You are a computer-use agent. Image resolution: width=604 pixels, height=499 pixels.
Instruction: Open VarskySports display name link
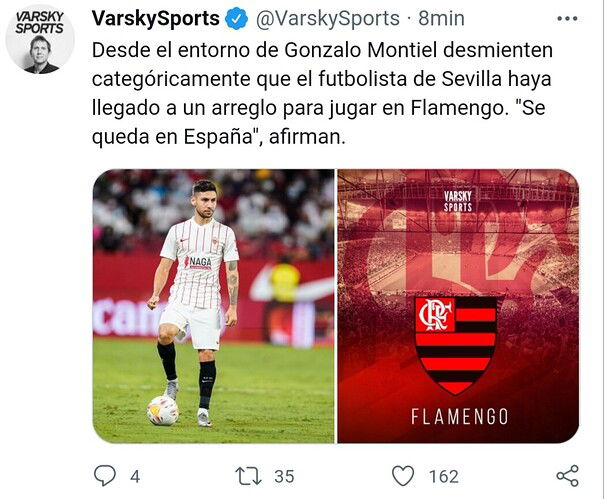click(156, 18)
